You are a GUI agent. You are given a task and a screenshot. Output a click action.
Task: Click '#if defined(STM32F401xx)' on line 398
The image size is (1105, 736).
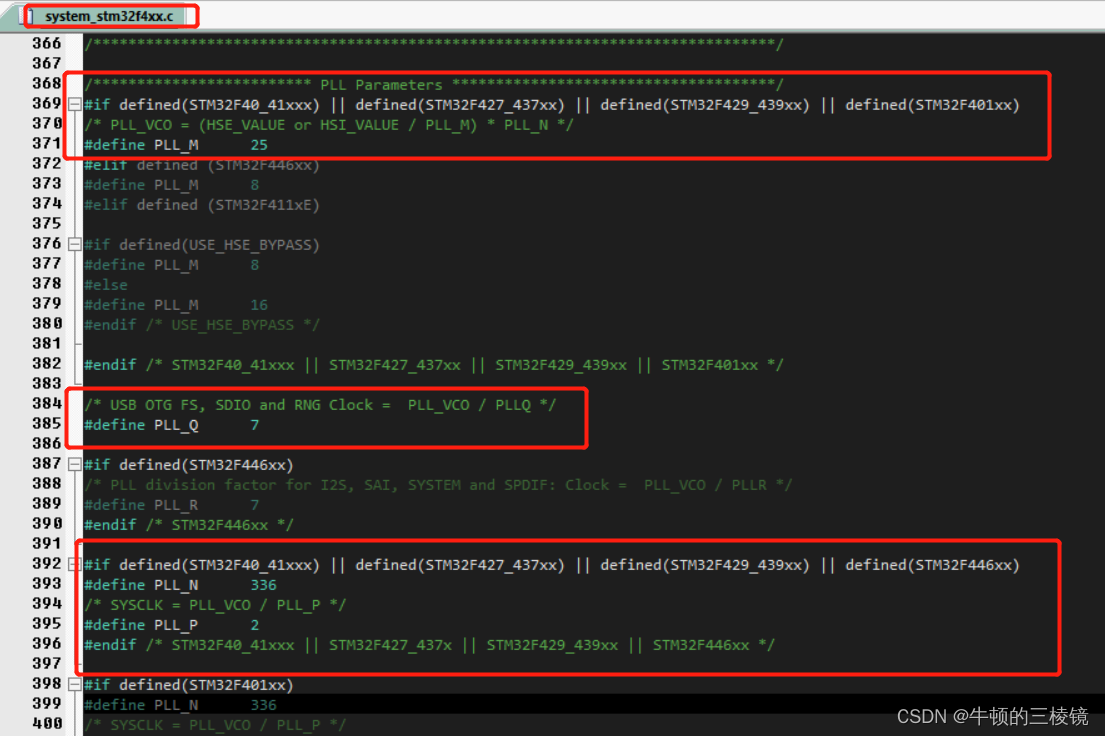click(x=188, y=685)
